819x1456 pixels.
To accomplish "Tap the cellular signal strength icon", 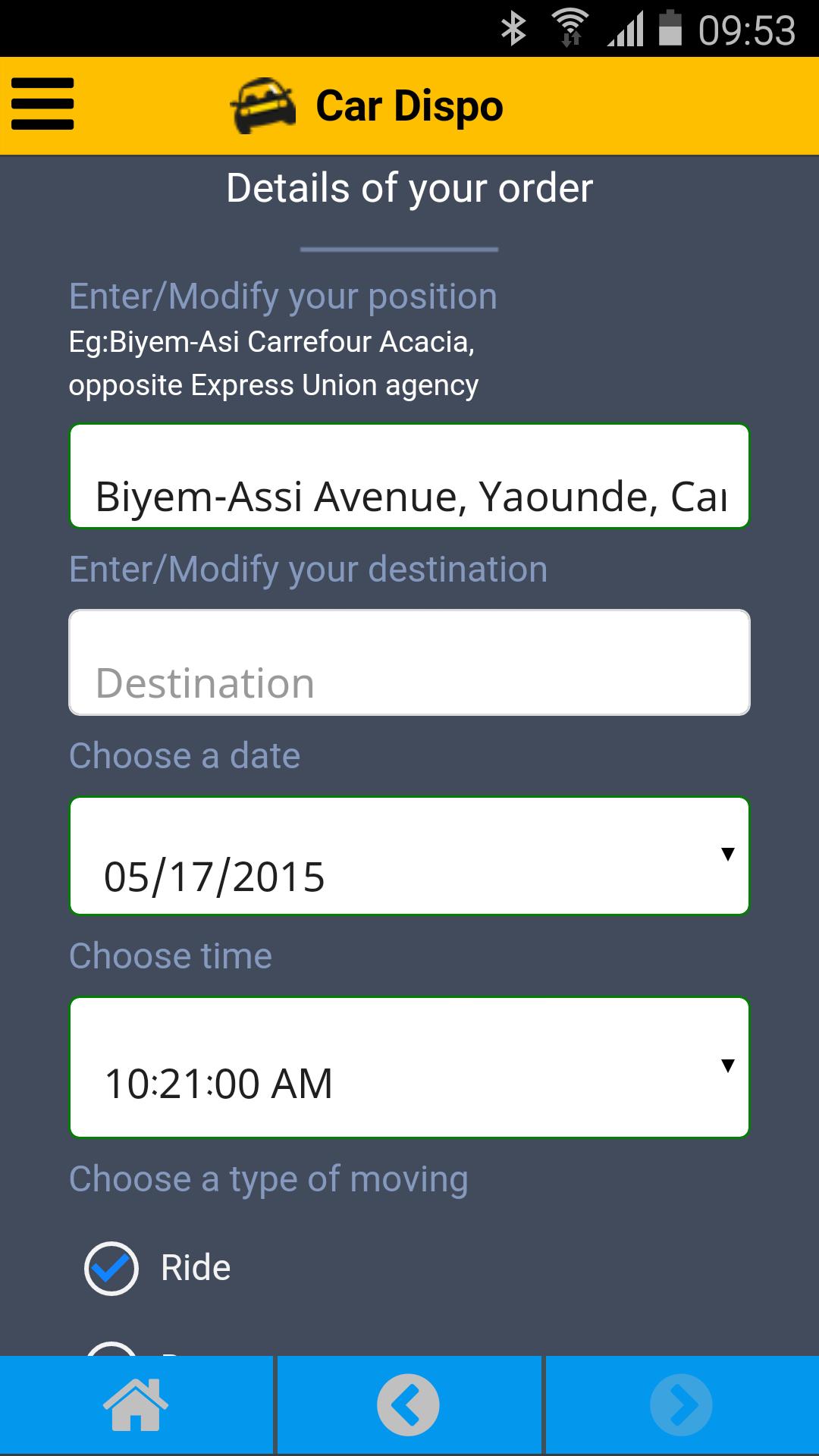I will click(625, 30).
